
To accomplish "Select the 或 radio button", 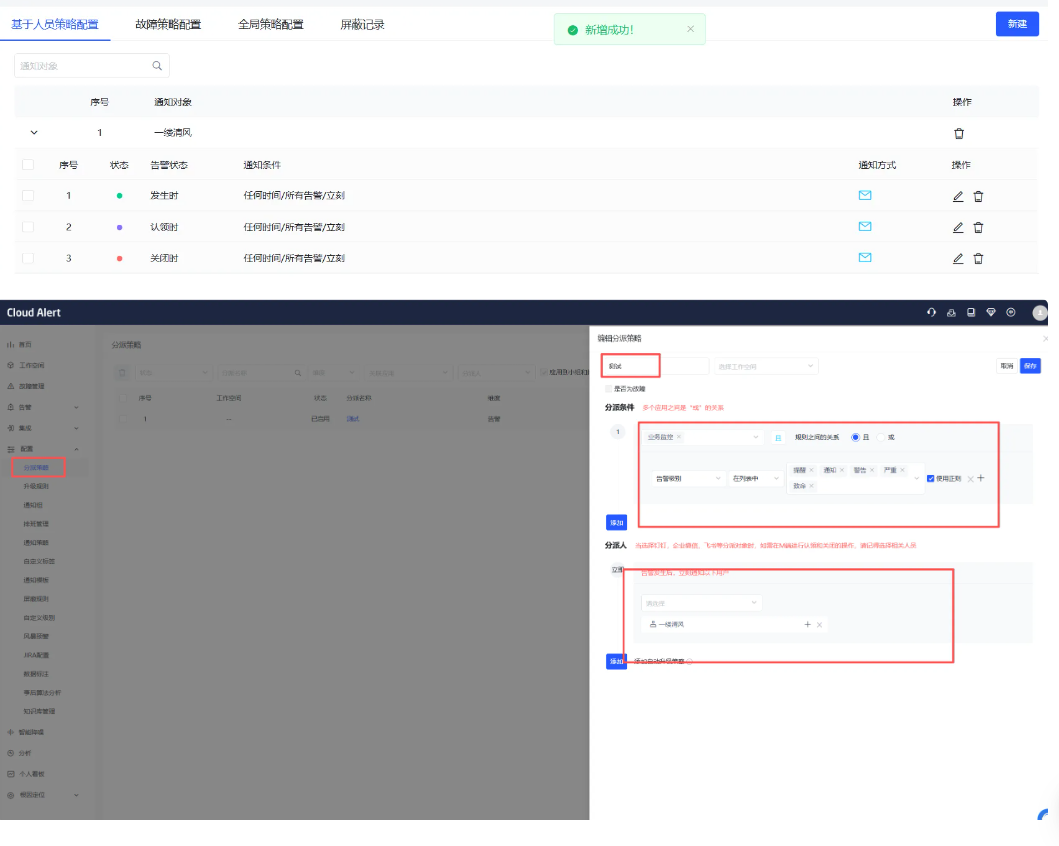I will [882, 437].
